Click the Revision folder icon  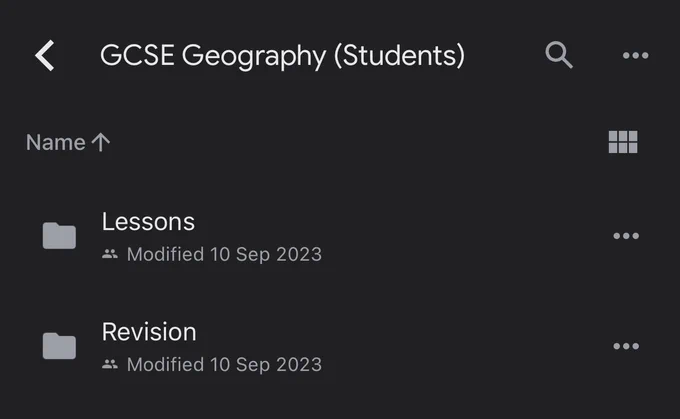[x=59, y=346]
